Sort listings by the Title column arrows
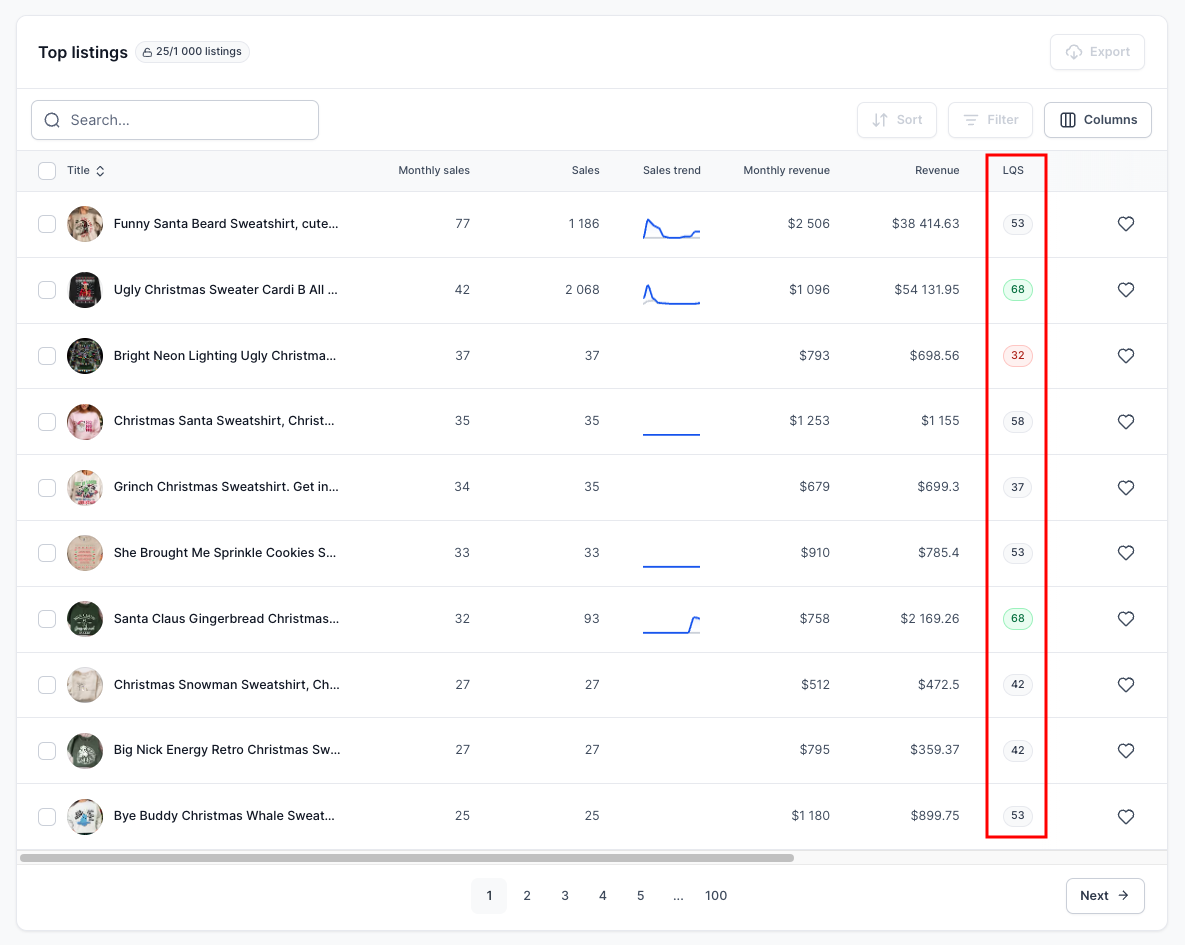This screenshot has height=945, width=1185. click(x=100, y=171)
